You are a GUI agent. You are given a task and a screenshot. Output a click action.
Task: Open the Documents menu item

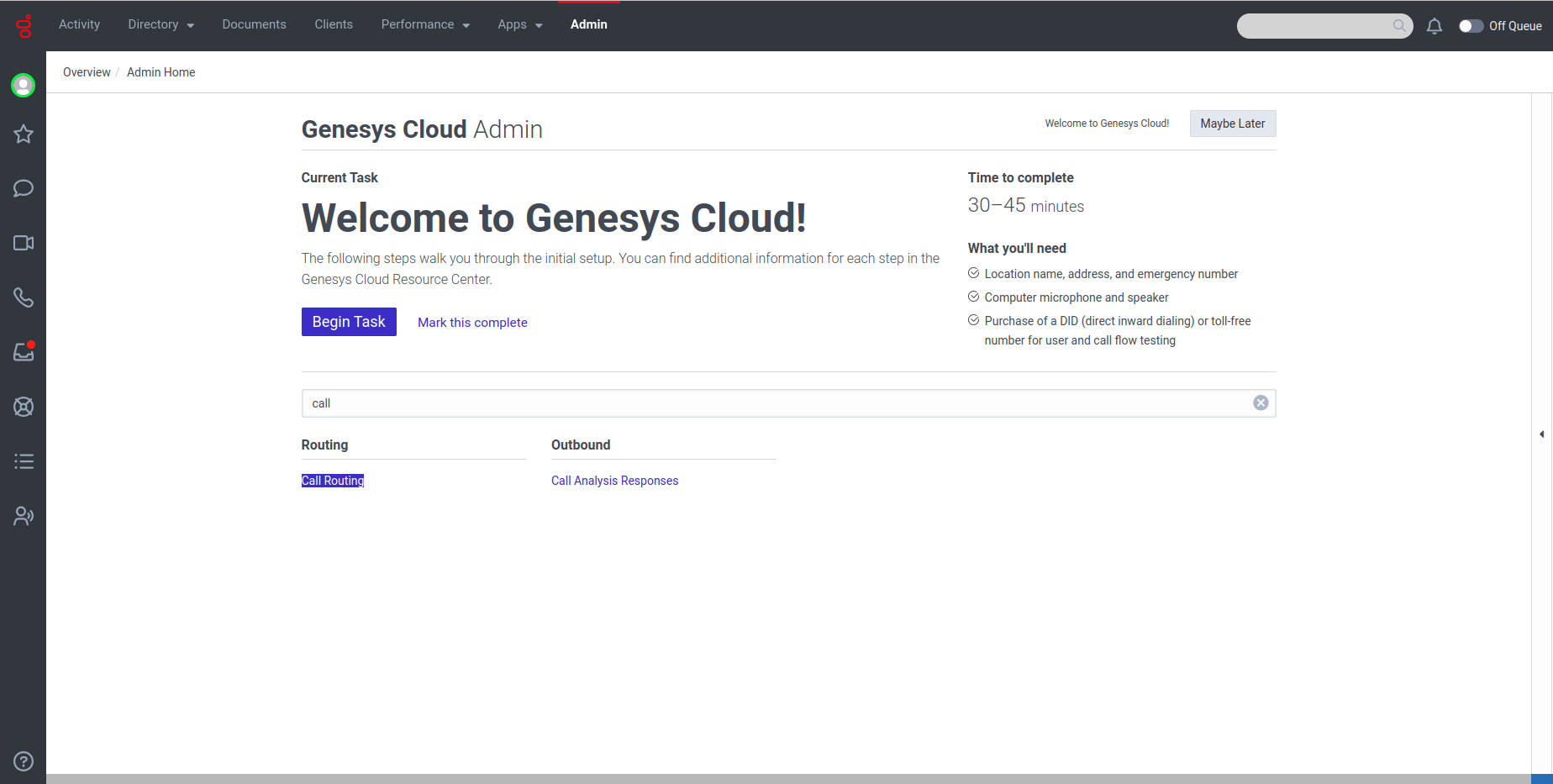[x=254, y=25]
